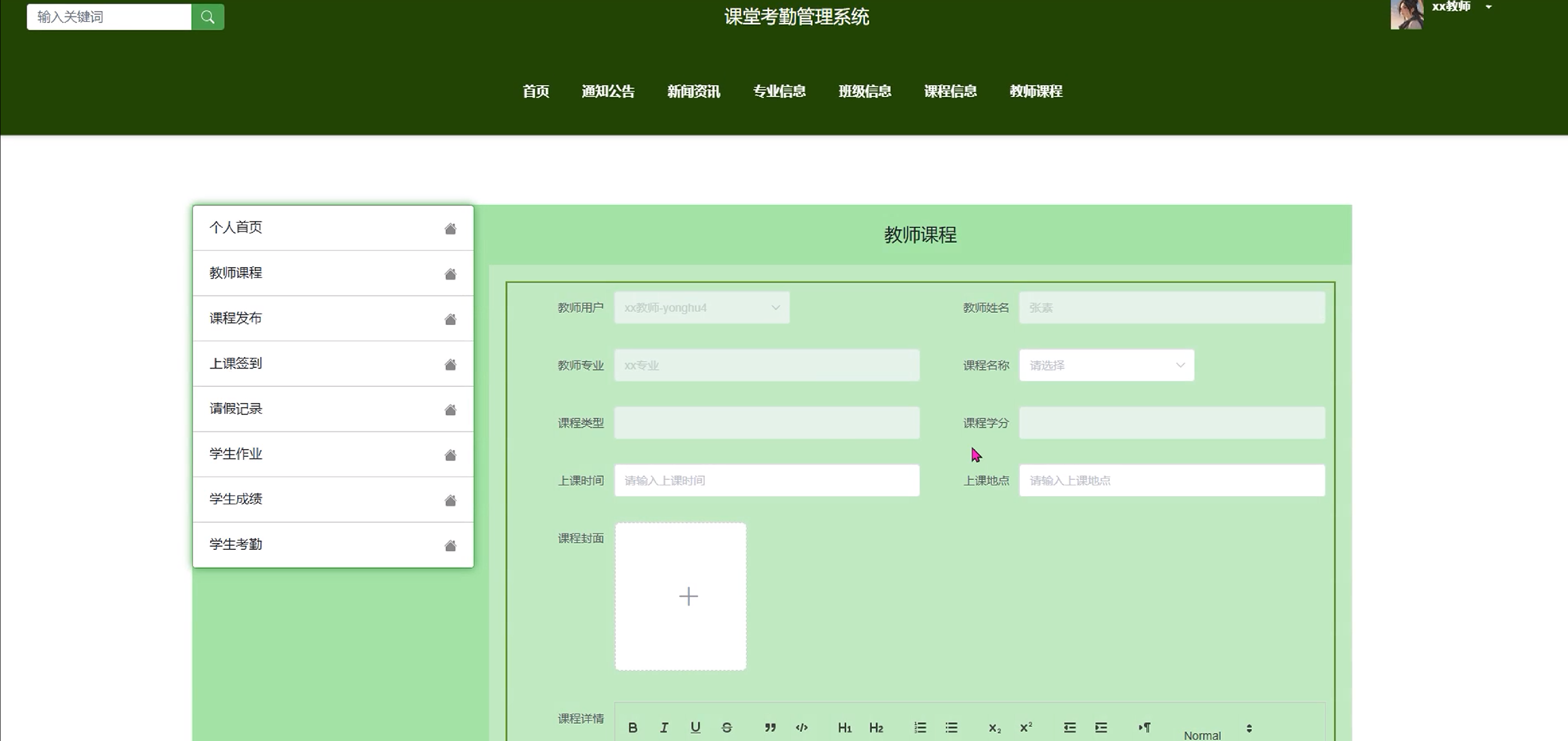Go to 课程信息 in top navigation
1568x741 pixels.
tap(949, 91)
